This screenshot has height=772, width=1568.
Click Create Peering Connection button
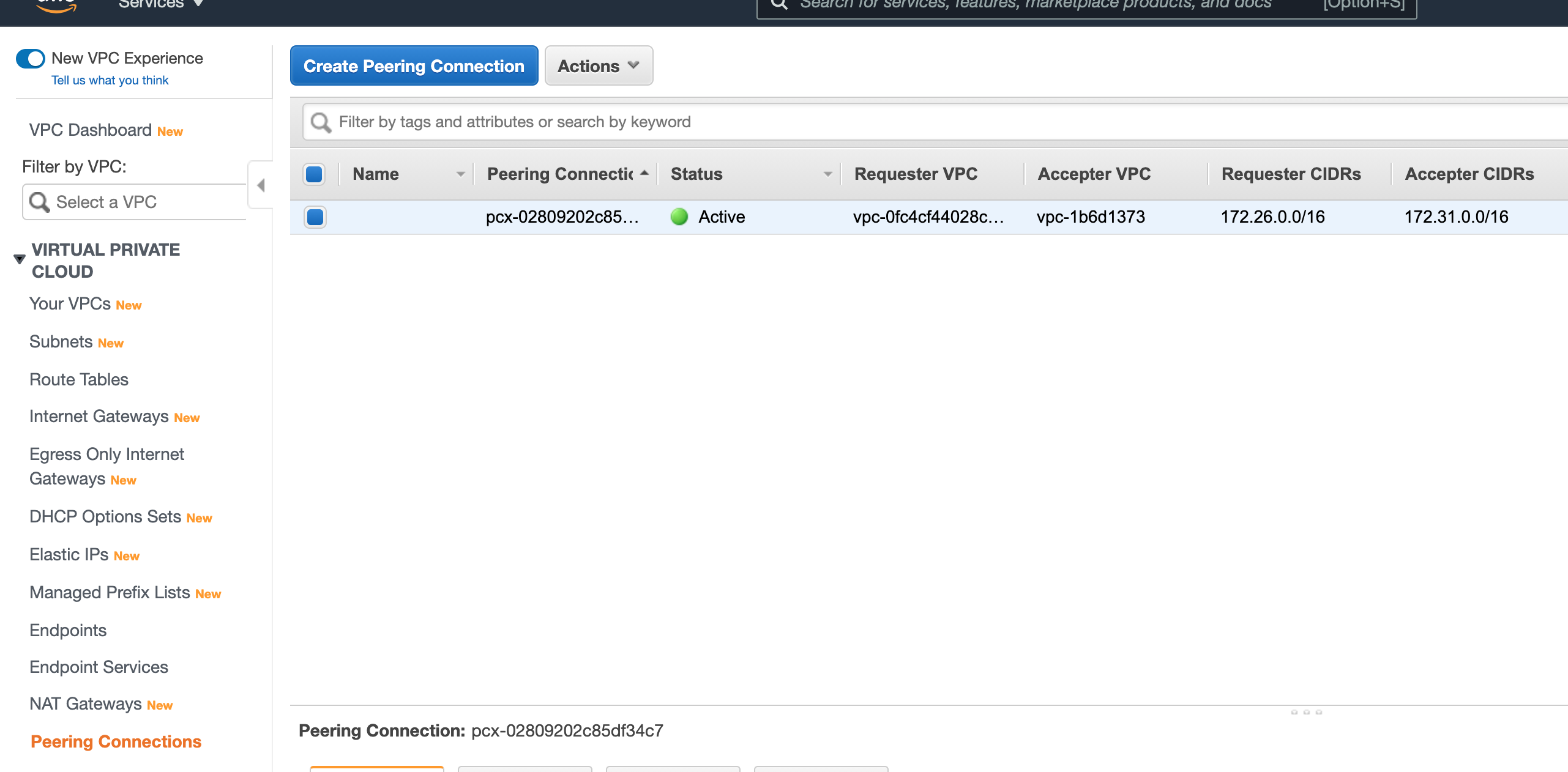point(414,65)
